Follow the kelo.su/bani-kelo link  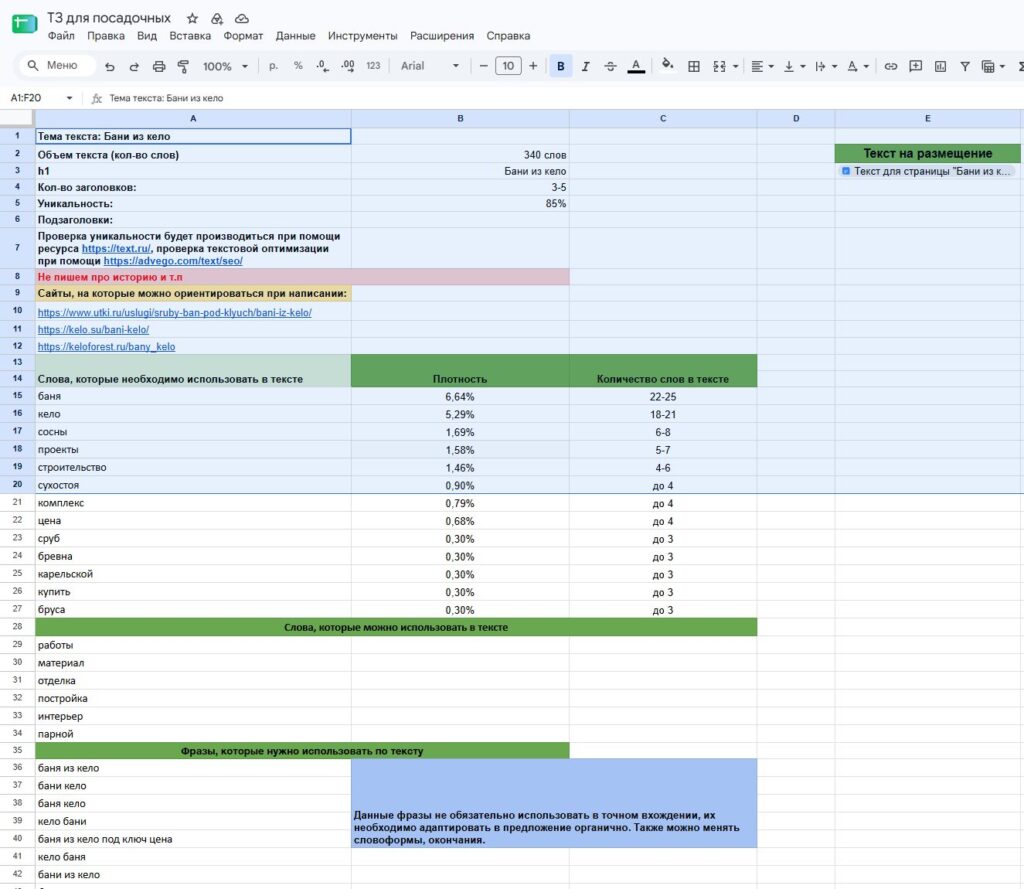tap(93, 330)
